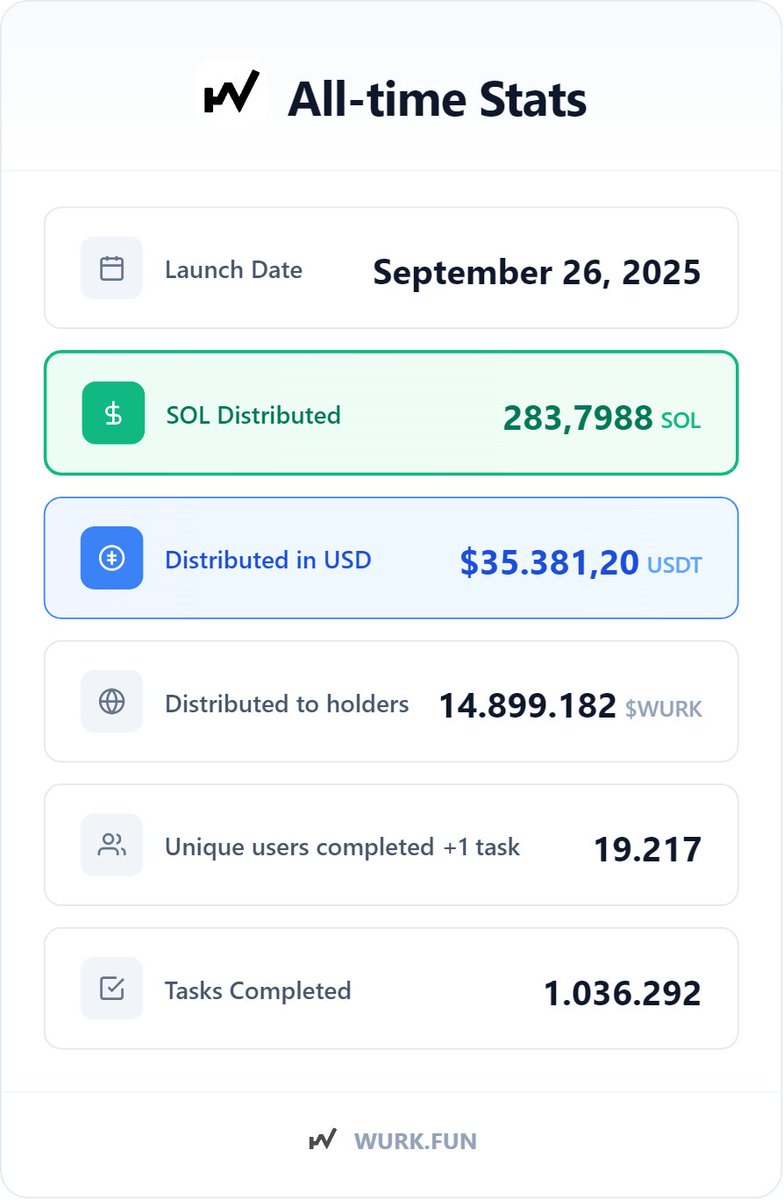Click the small WURK logo in the footer
Screen dimensions: 784x1200
322,1140
